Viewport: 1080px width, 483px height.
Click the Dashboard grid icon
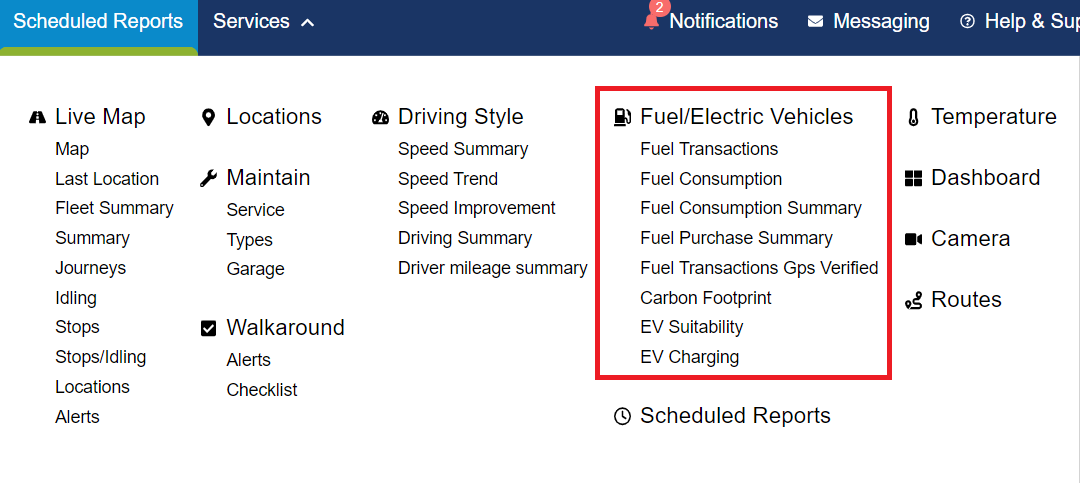coord(913,178)
